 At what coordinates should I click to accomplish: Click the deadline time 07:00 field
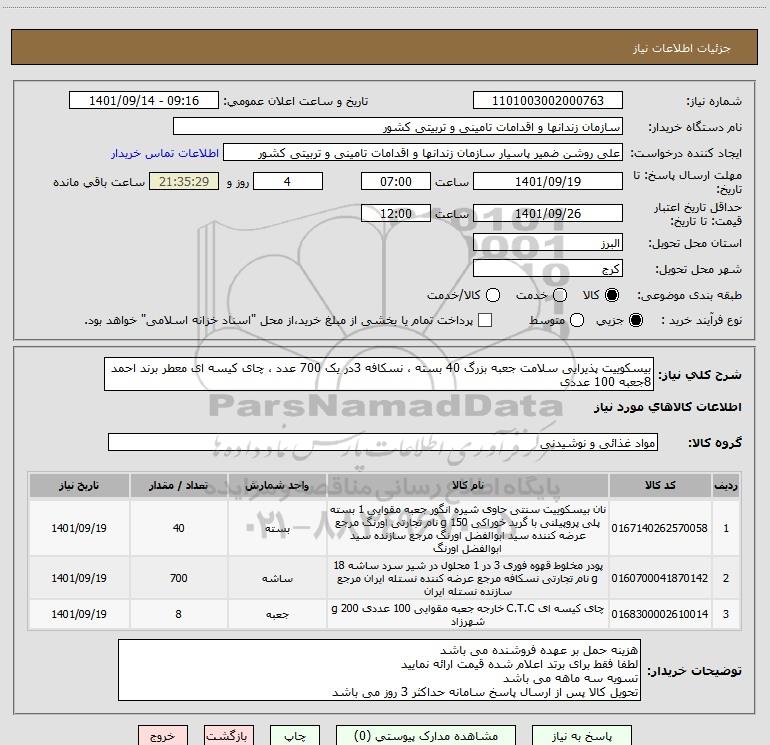click(396, 181)
